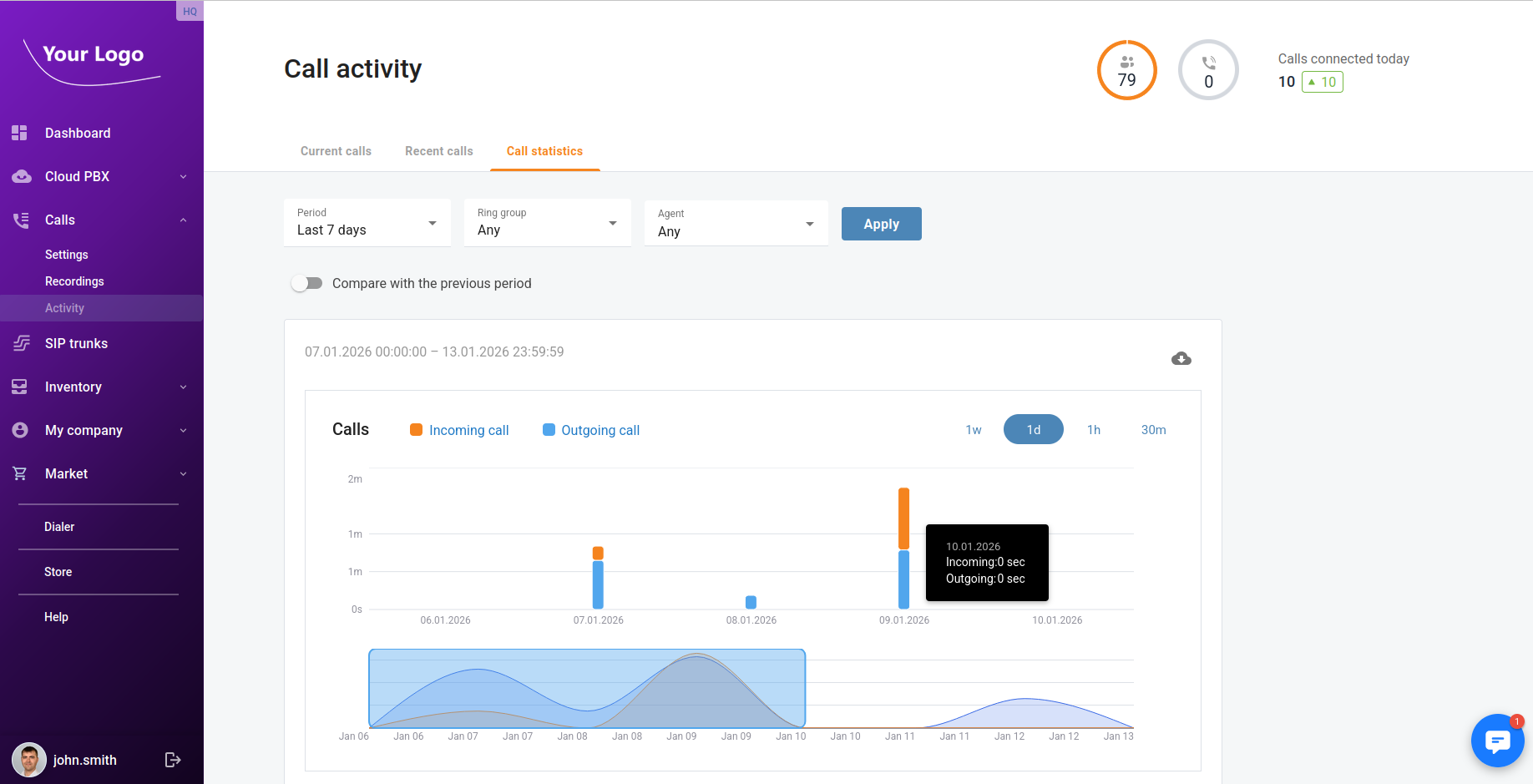Viewport: 1533px width, 784px height.
Task: Toggle the Incoming call legend series
Action: point(459,430)
